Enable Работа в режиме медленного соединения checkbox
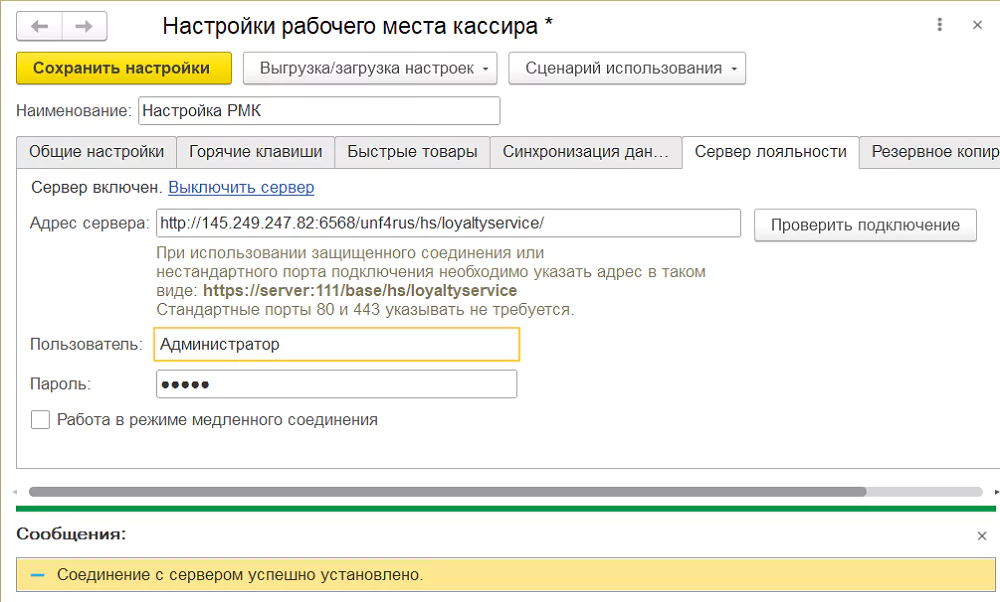The height and width of the screenshot is (602, 1000). 40,420
